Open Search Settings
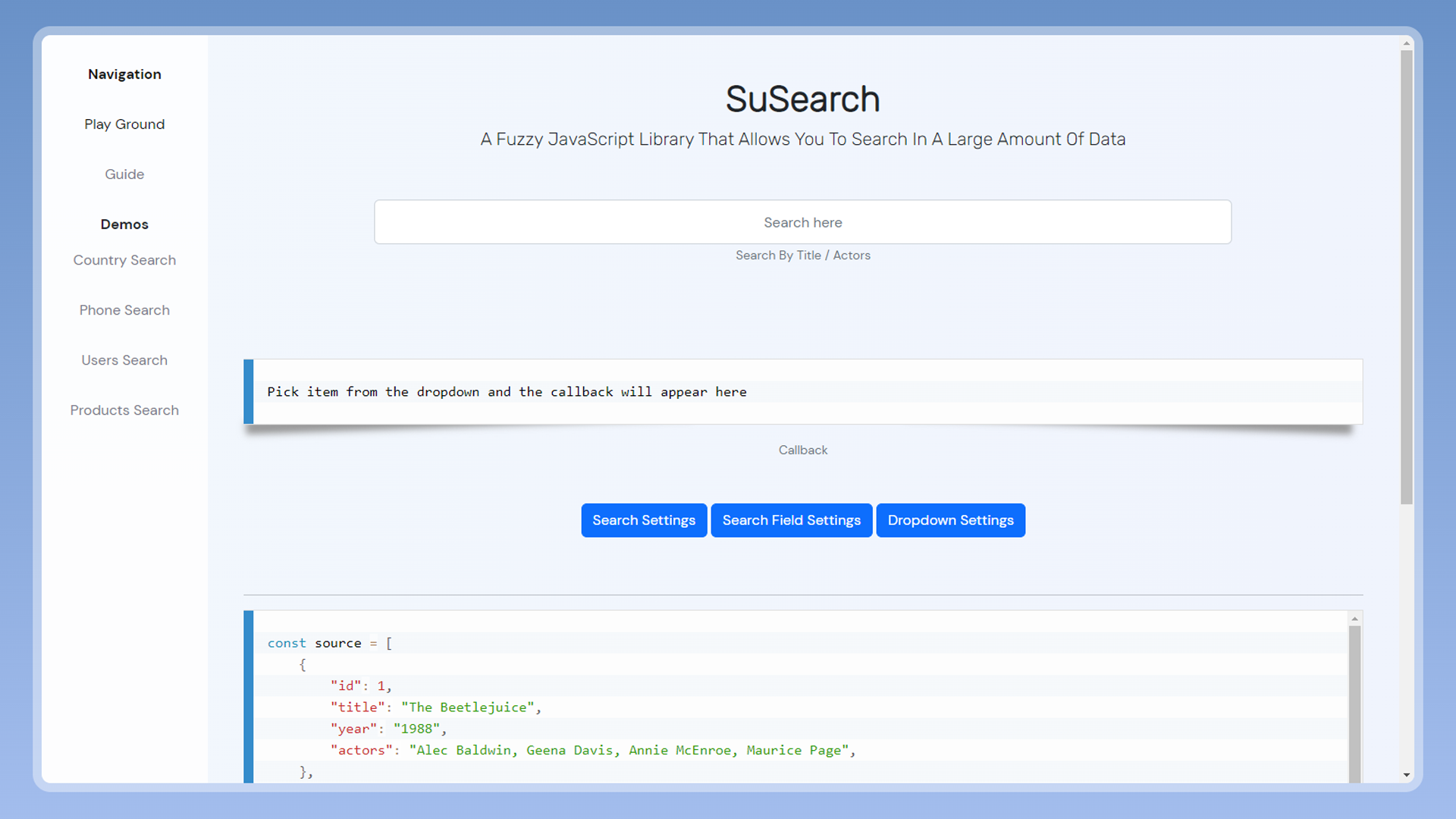The image size is (1456, 819). [x=644, y=520]
